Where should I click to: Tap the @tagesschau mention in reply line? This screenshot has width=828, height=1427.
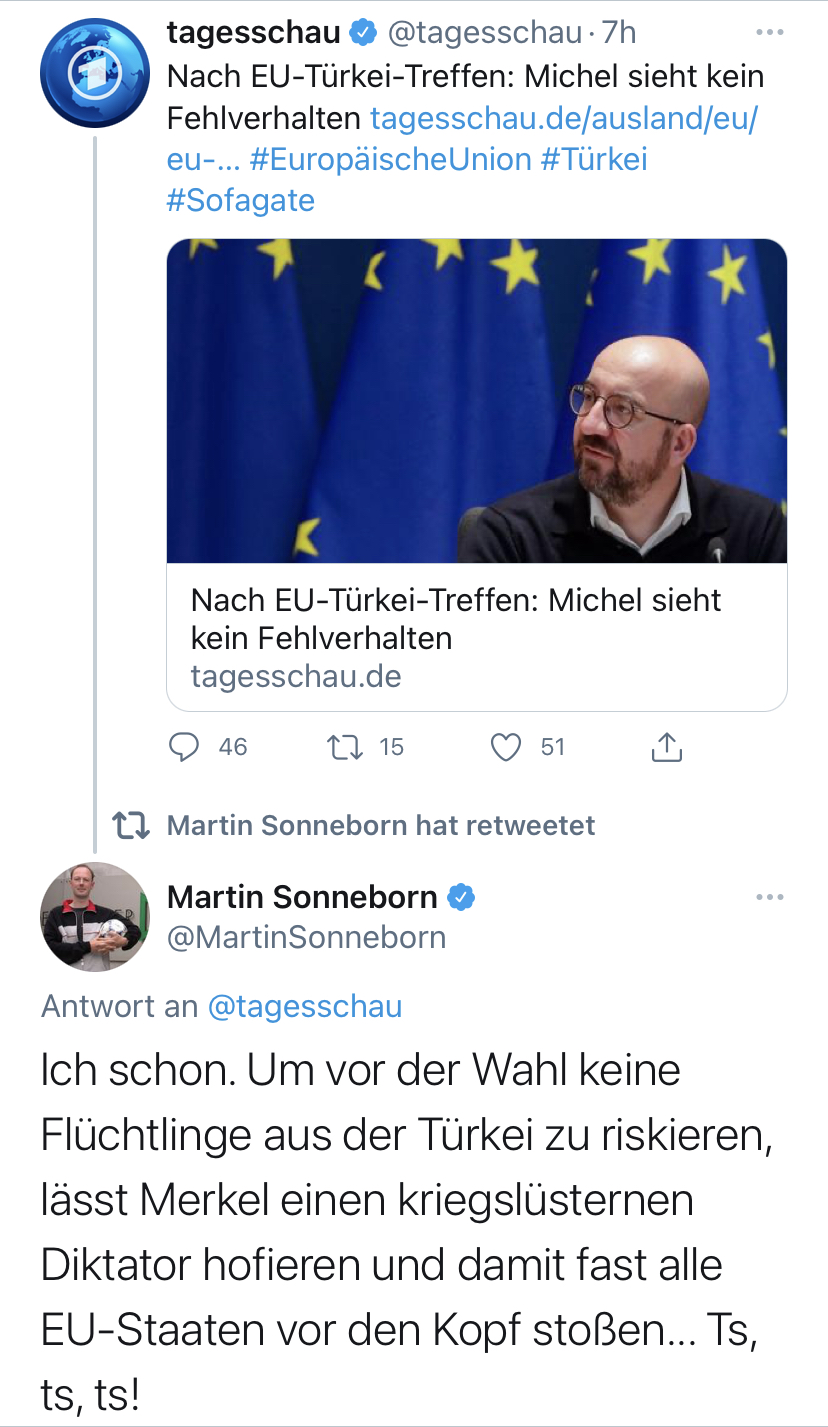coord(304,1006)
